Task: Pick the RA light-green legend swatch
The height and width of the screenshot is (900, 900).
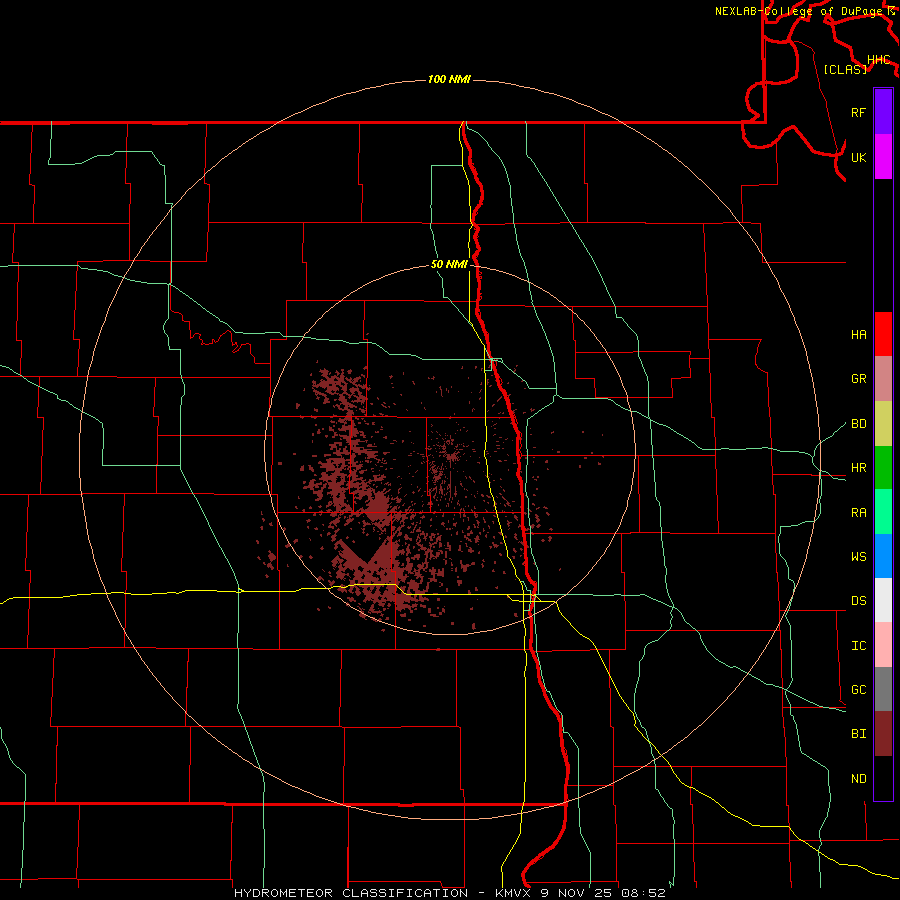Action: [883, 512]
